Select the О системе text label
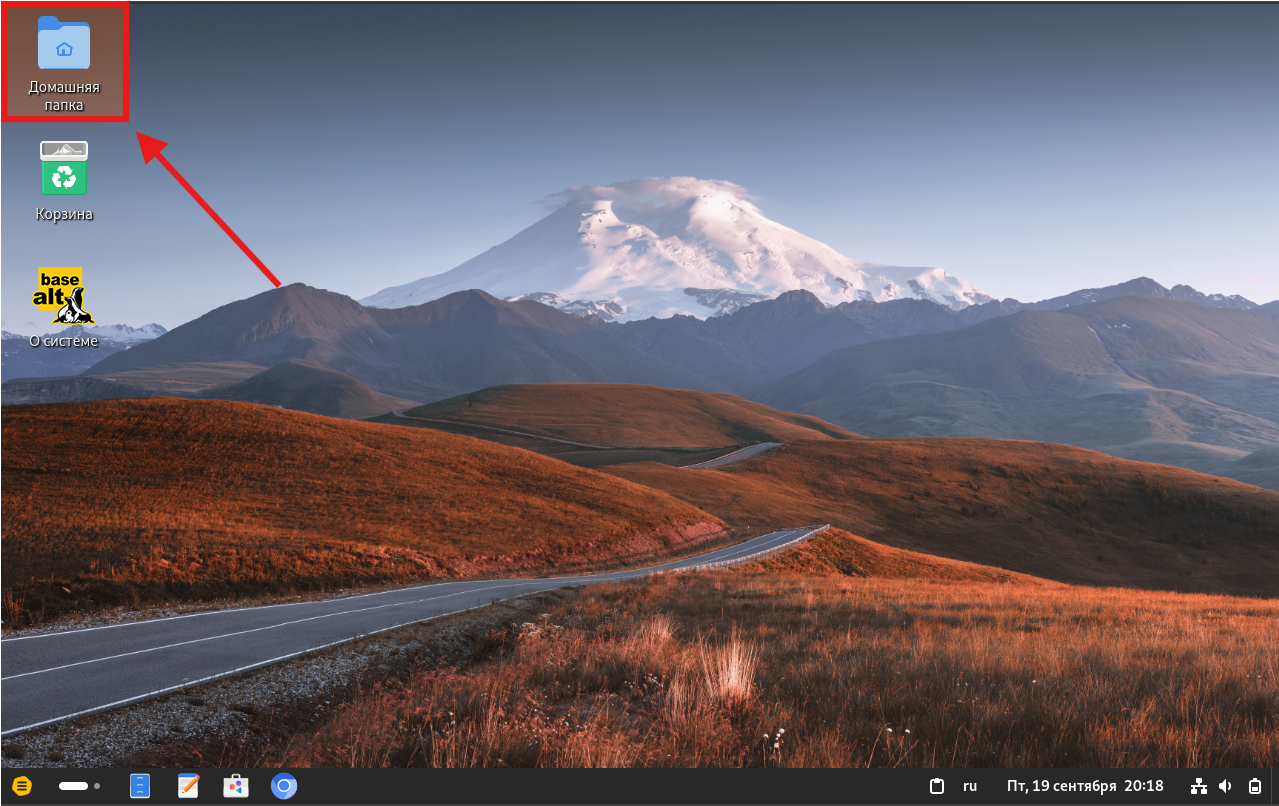The image size is (1279, 806). pos(64,341)
